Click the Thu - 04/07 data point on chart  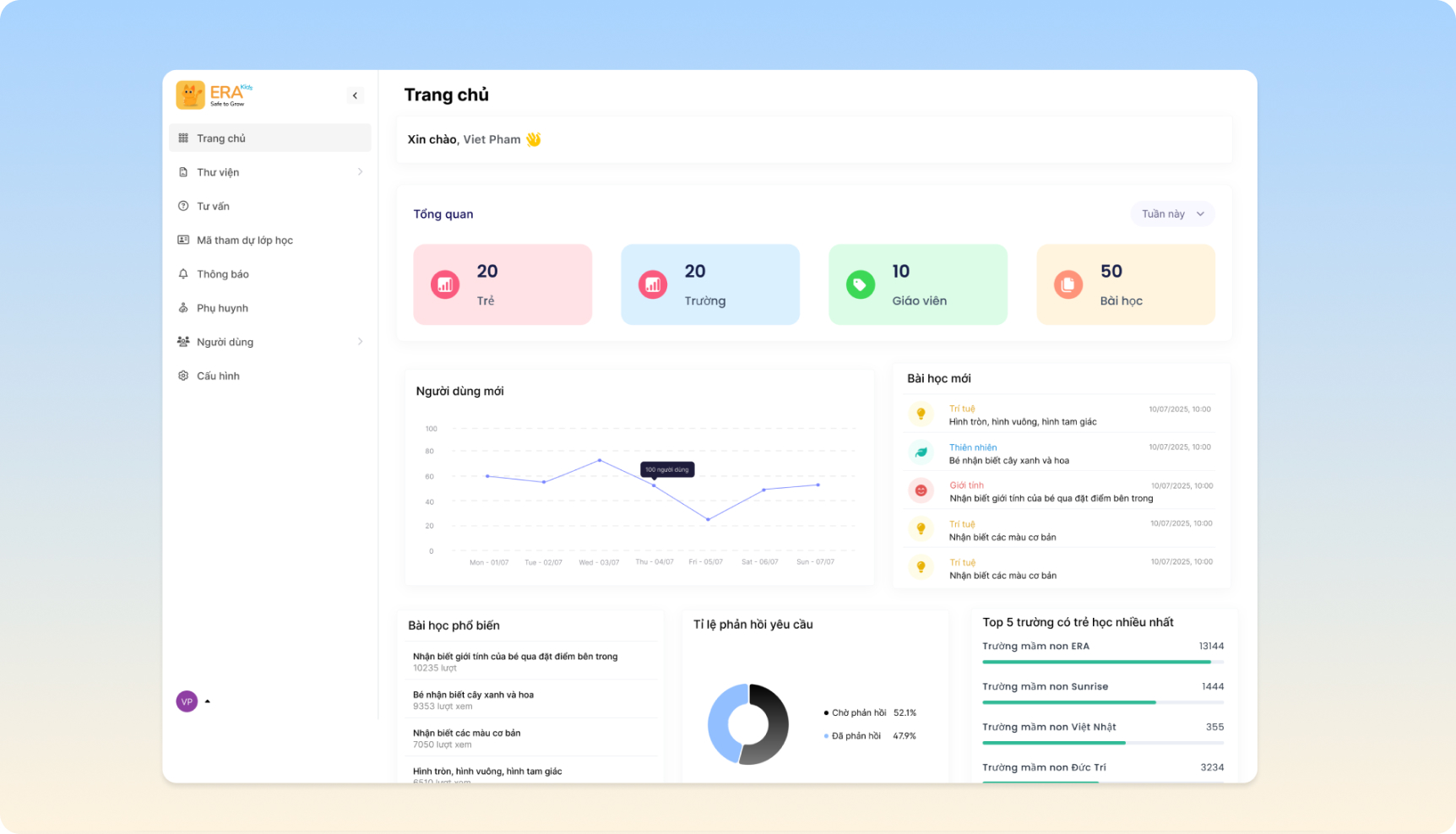654,485
